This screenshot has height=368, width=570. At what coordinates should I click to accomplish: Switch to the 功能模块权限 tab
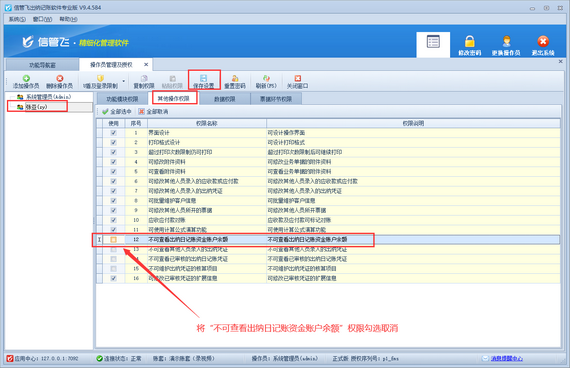pos(122,99)
